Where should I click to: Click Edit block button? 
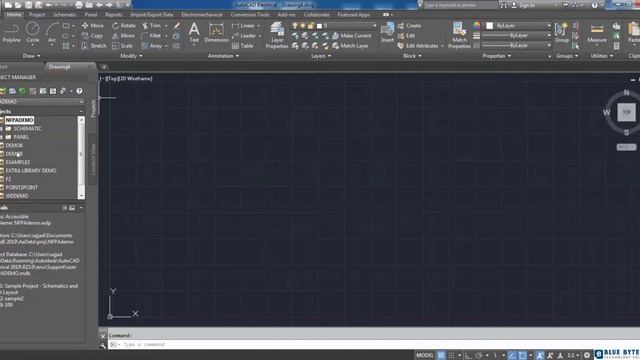(407, 36)
